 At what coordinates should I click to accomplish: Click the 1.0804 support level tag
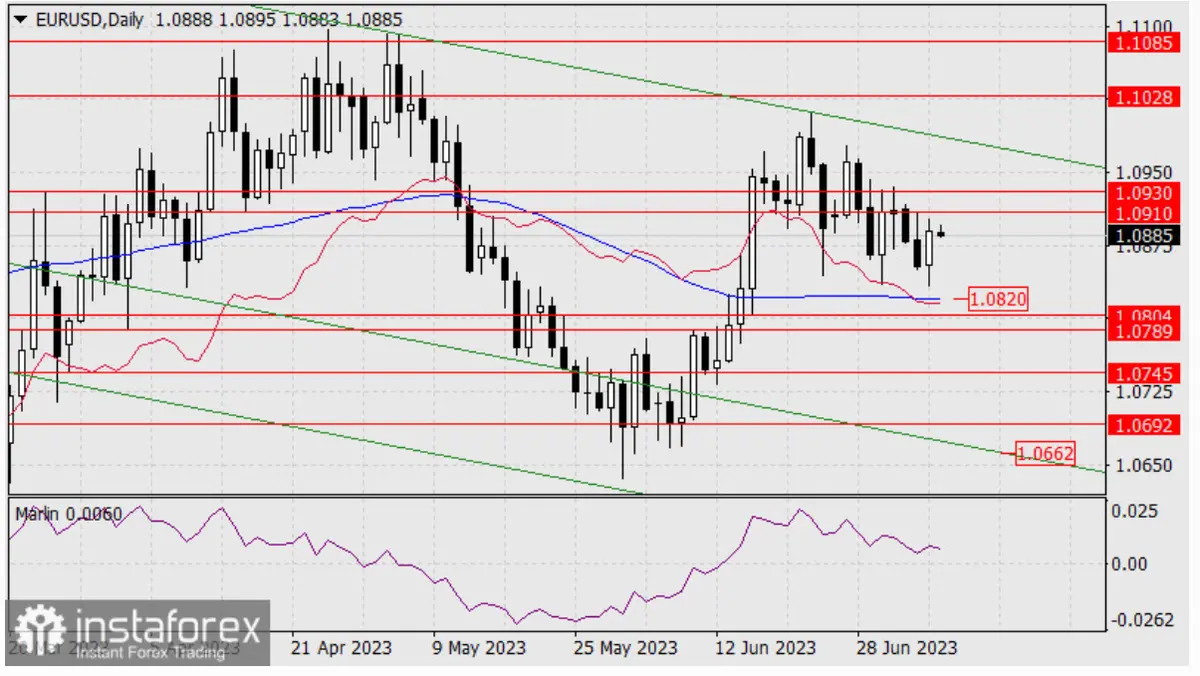click(1142, 315)
